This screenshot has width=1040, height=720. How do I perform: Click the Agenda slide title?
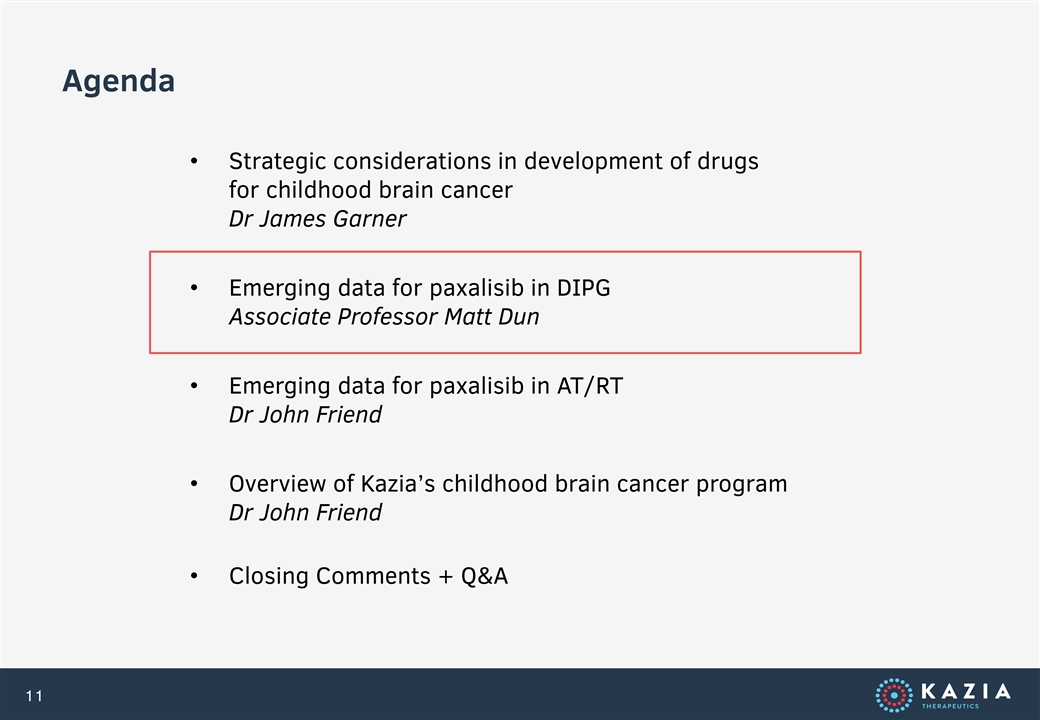119,82
